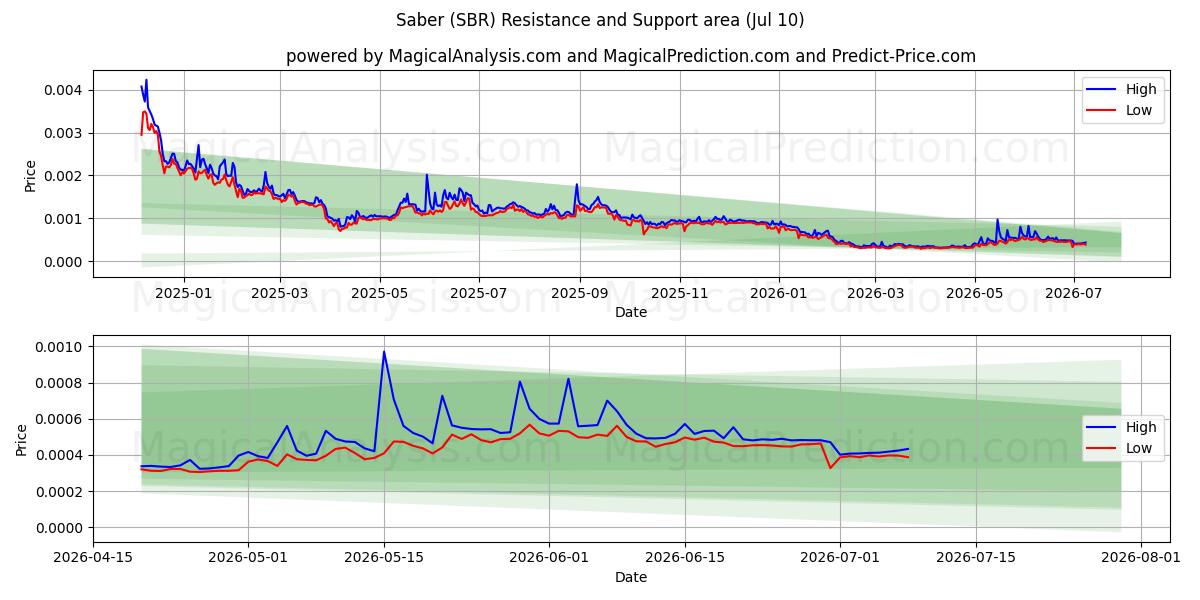Click the '2026-06-15' tick label
This screenshot has width=1200, height=600.
click(x=685, y=558)
